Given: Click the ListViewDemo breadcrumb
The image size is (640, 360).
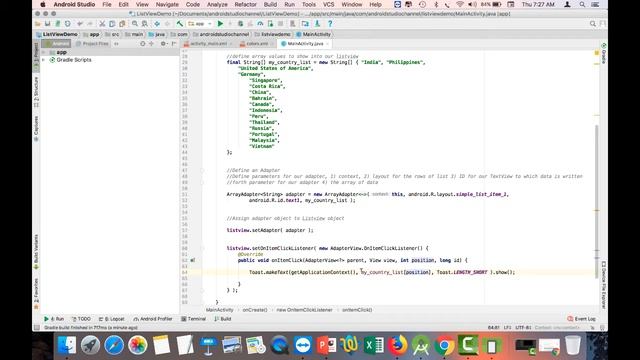Looking at the screenshot, I should pos(57,34).
